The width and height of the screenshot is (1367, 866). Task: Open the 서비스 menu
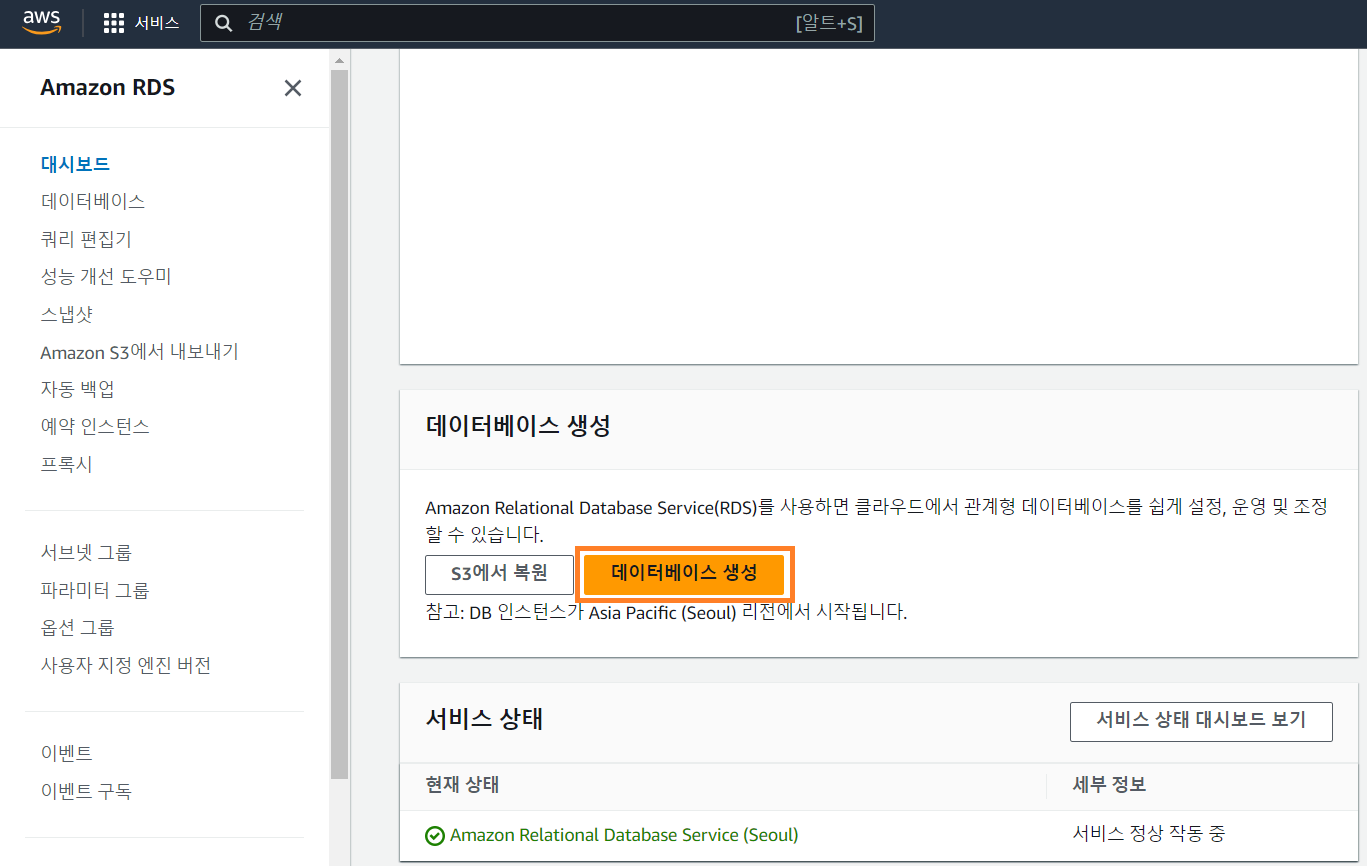tap(157, 23)
